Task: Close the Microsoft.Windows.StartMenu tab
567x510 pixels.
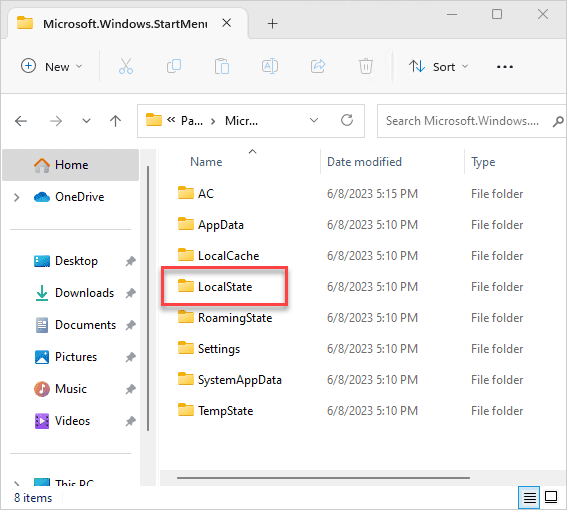Action: click(x=227, y=23)
